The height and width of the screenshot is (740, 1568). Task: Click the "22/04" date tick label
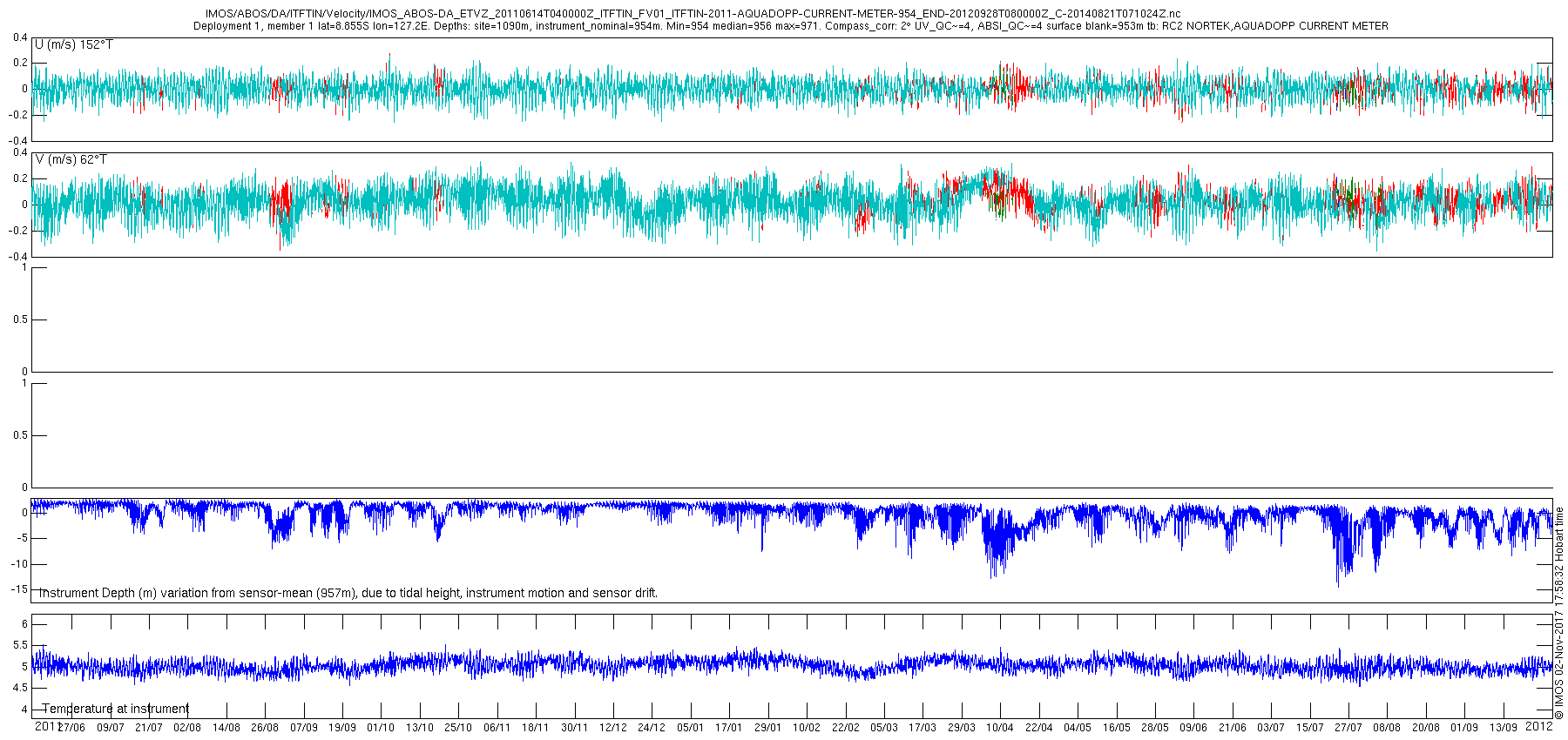point(1039,728)
